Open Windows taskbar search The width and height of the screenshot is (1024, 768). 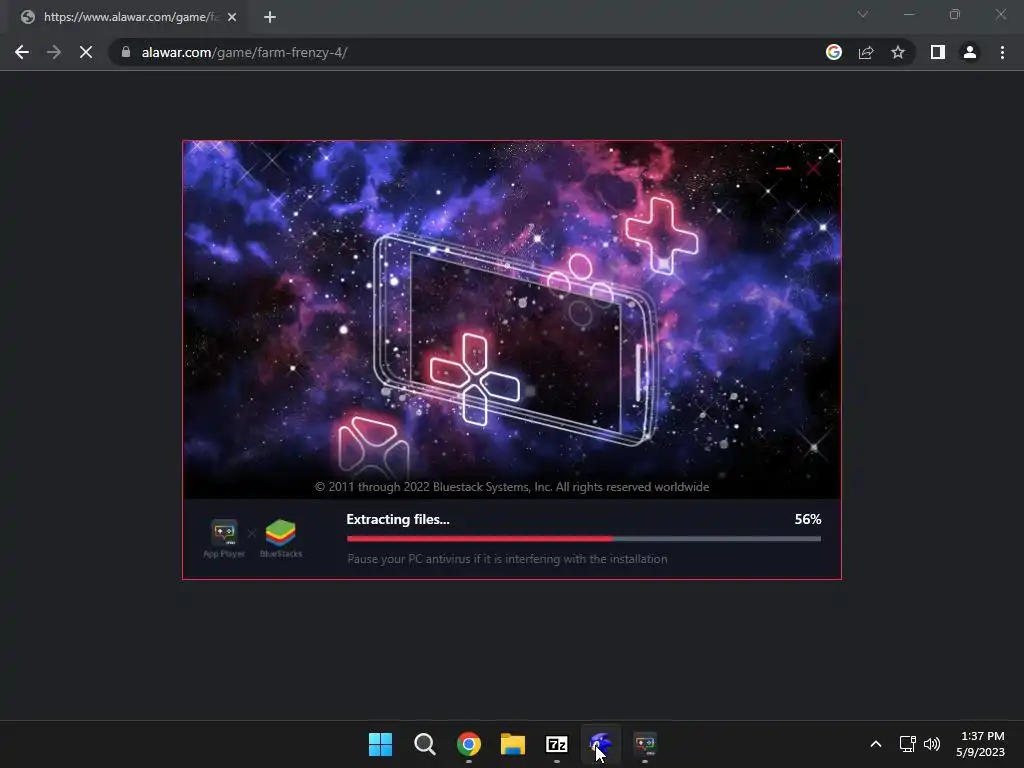[424, 744]
